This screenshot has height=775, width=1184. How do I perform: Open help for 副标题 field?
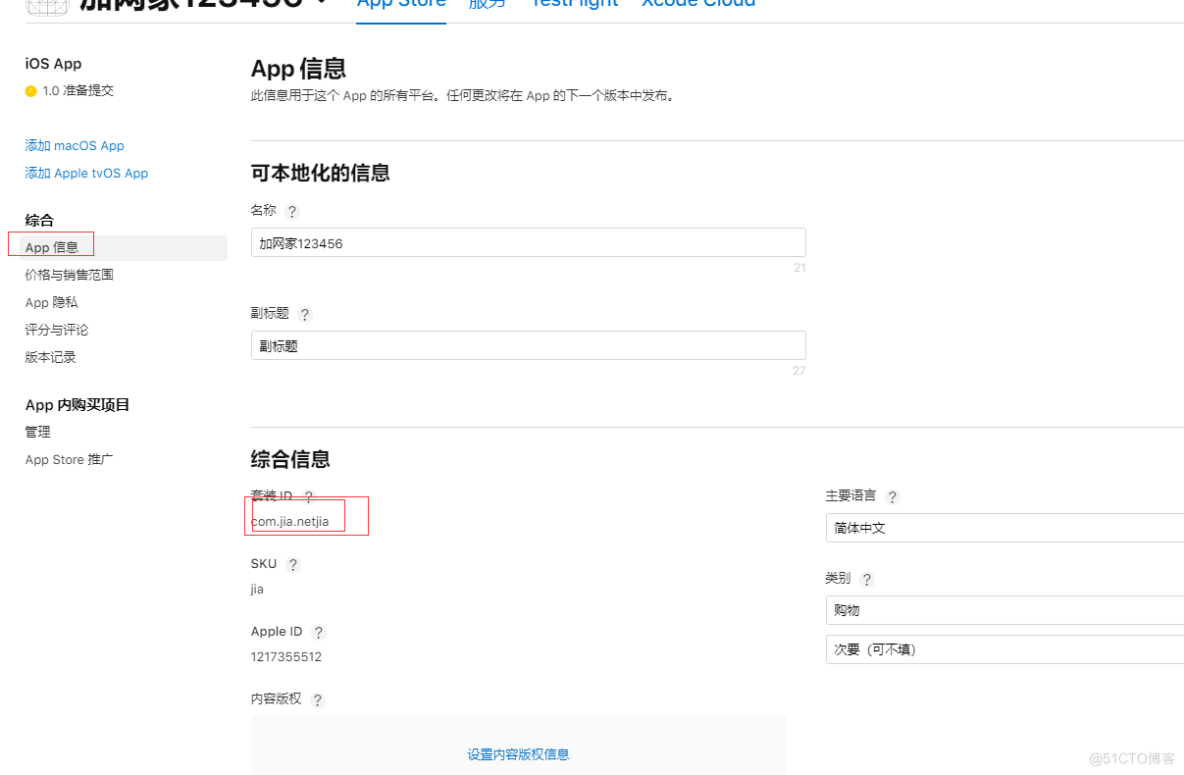[304, 314]
